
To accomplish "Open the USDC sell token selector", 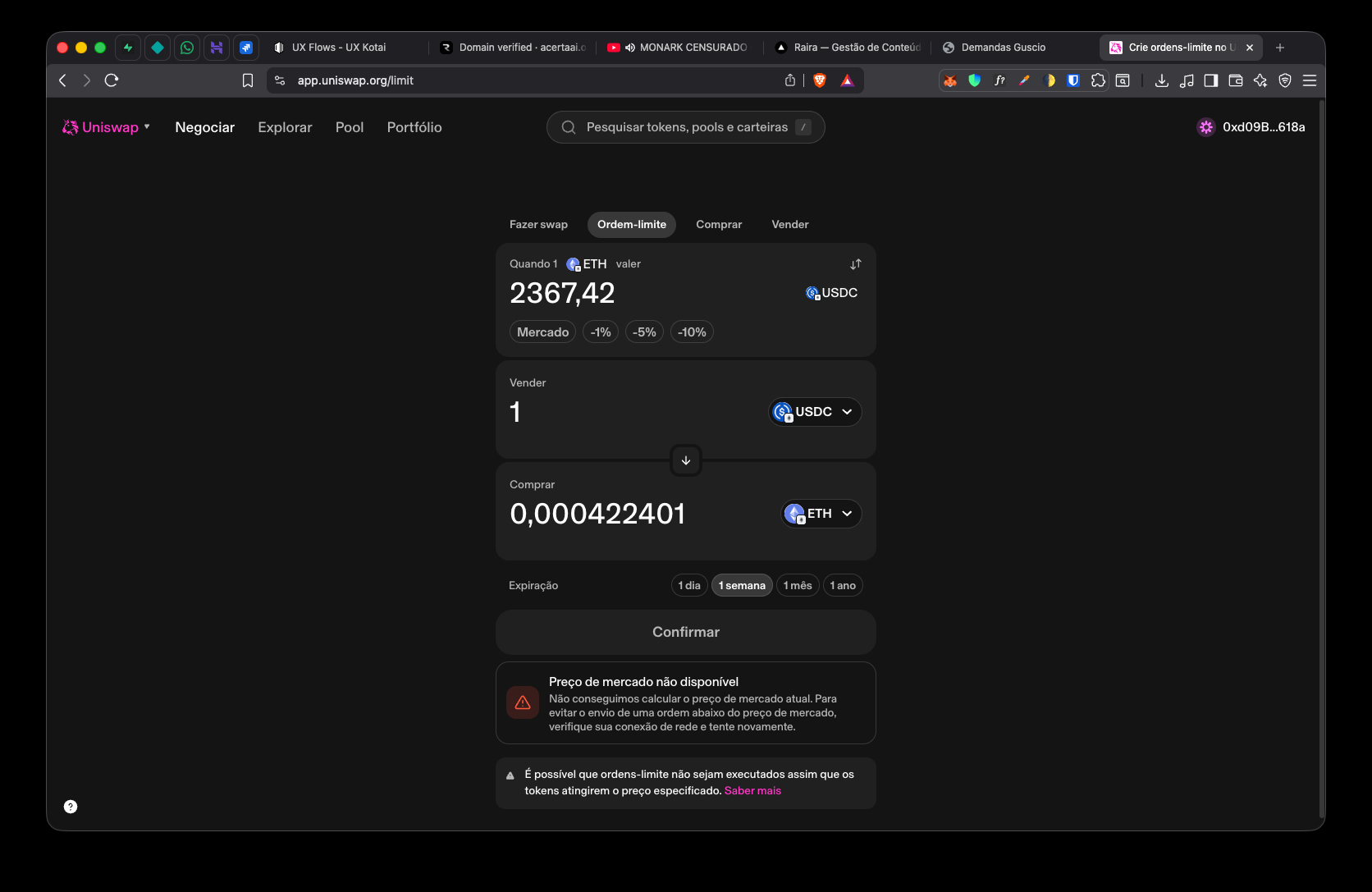I will coord(815,412).
